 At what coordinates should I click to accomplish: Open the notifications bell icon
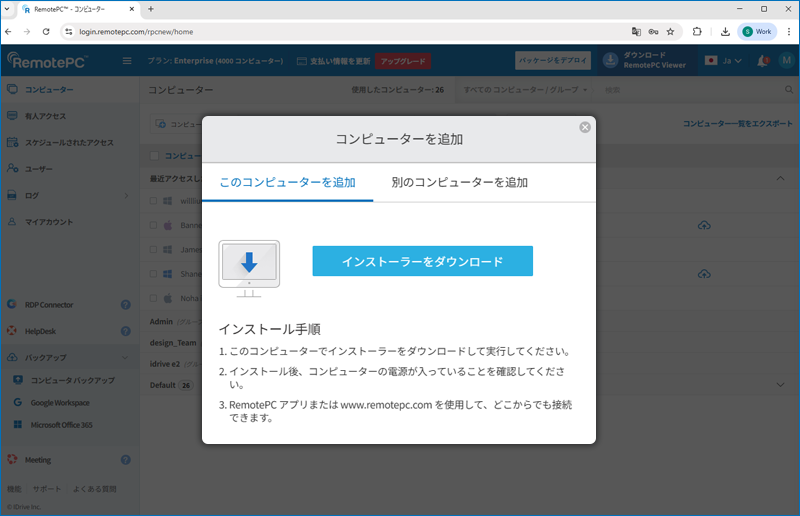pyautogui.click(x=762, y=61)
